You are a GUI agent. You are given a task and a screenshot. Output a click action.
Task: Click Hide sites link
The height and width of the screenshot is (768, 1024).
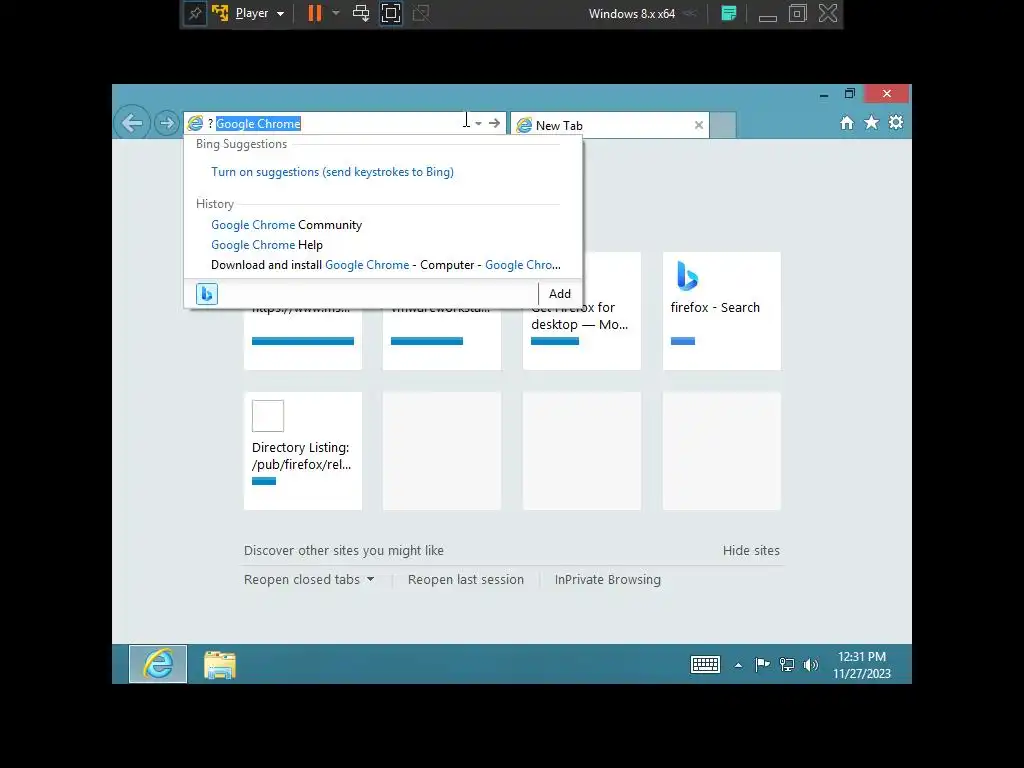[751, 551]
